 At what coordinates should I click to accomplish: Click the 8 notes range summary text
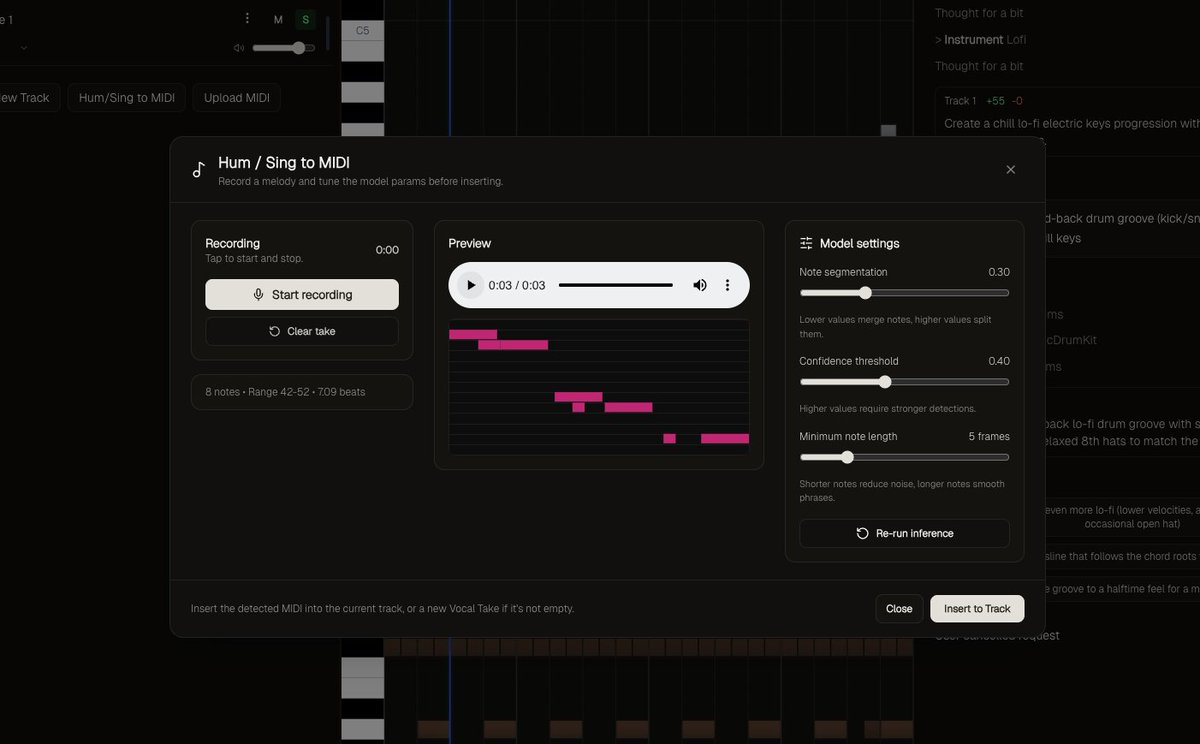pyautogui.click(x=285, y=392)
